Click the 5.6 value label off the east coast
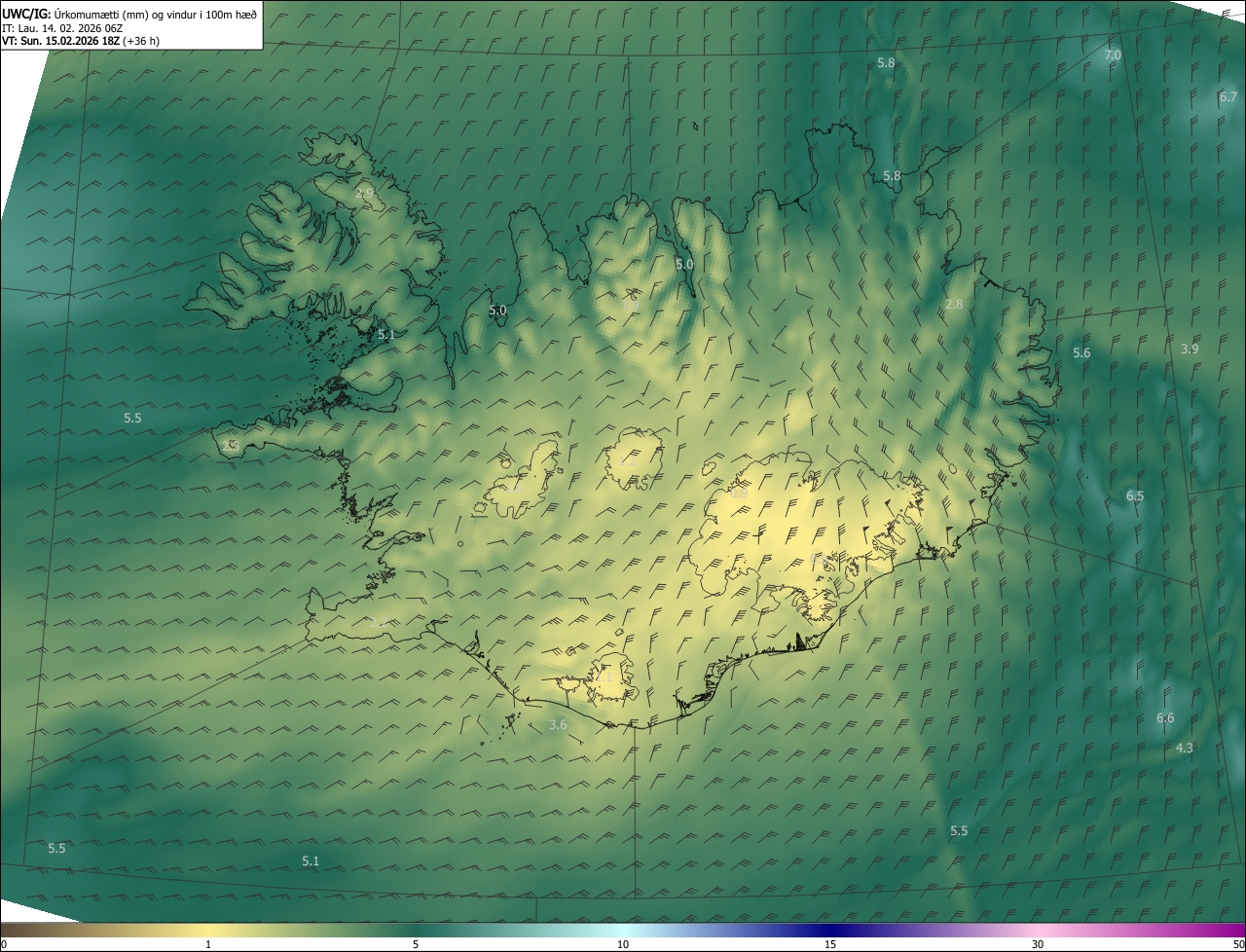Viewport: 1246px width, 952px height. (x=1081, y=352)
